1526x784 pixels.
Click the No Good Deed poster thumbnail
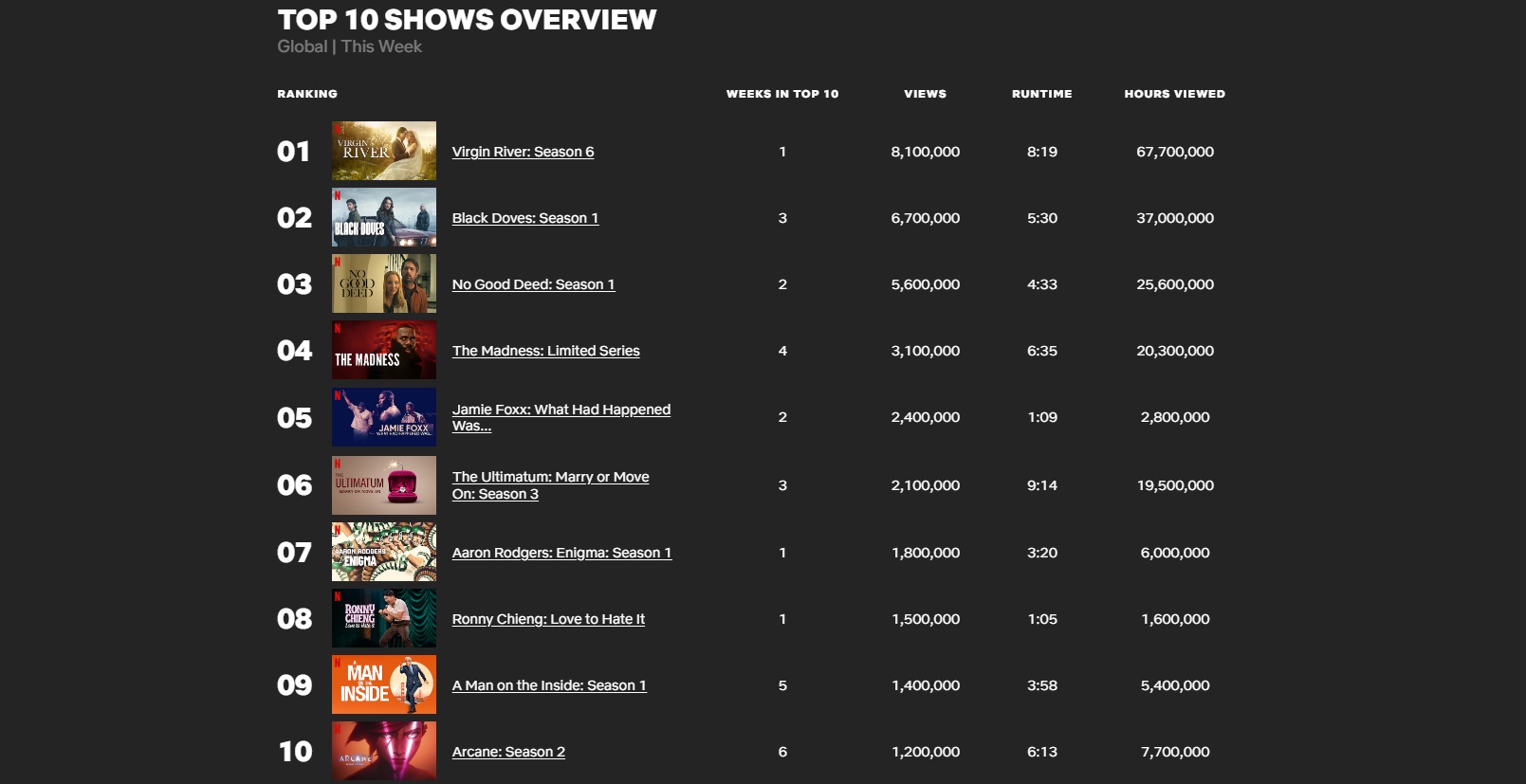[384, 283]
